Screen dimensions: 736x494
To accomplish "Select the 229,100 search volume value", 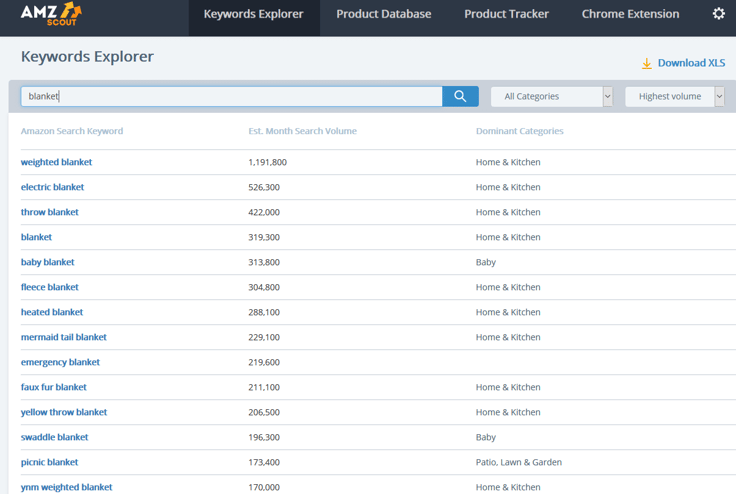I will pyautogui.click(x=264, y=337).
